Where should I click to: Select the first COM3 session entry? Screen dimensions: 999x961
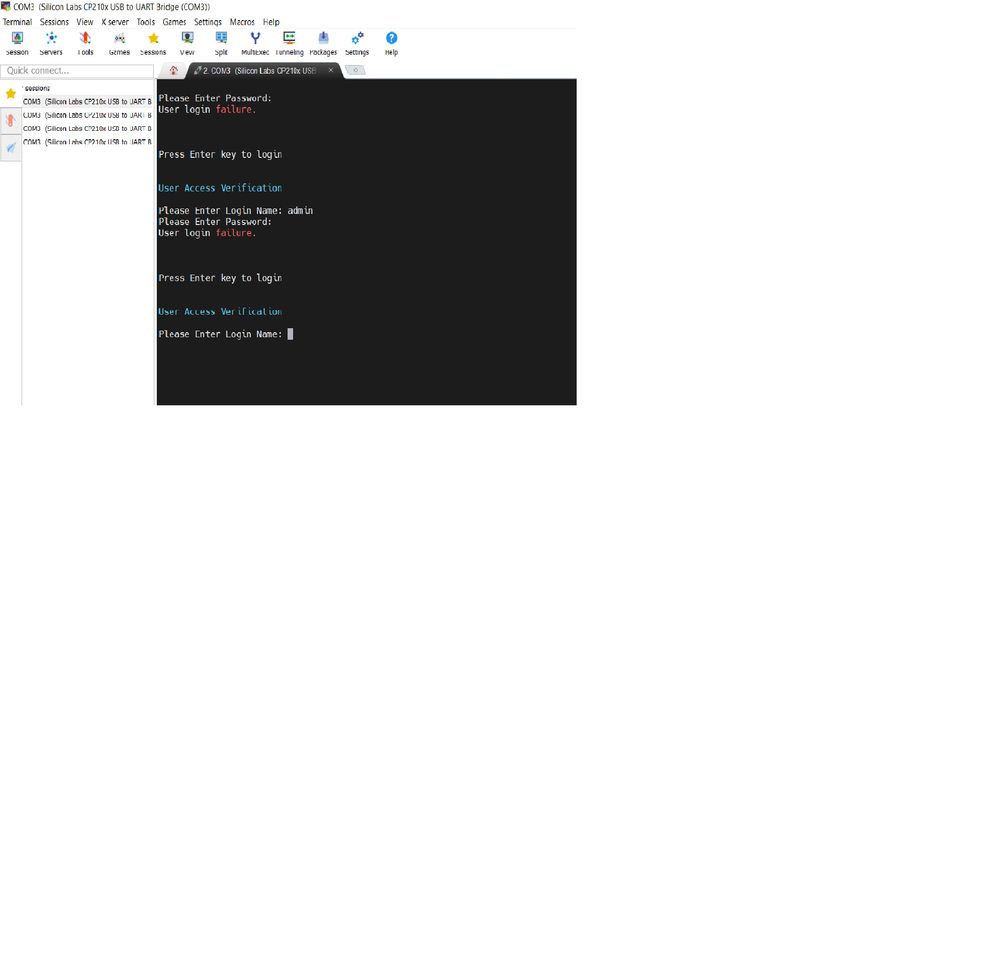85,101
